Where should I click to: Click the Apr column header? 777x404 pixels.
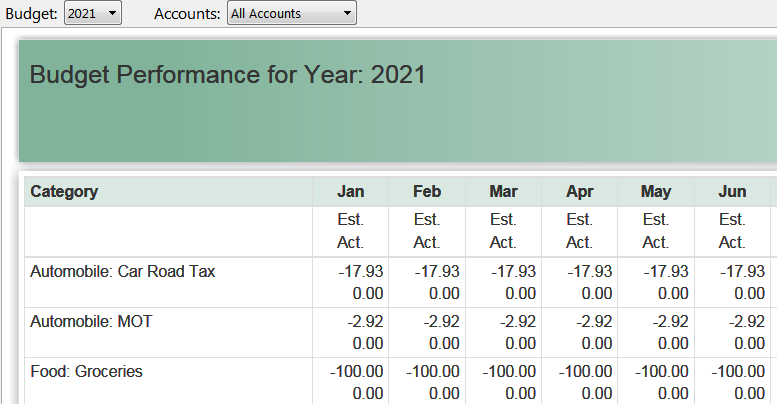[579, 192]
